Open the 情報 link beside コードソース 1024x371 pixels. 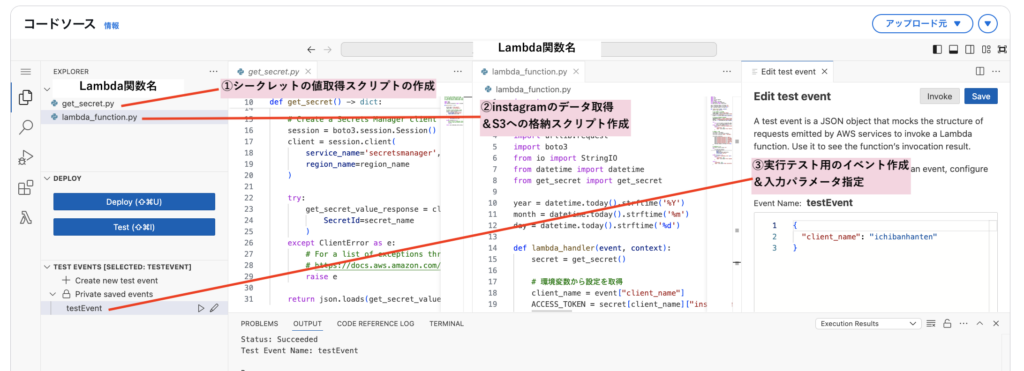[112, 25]
